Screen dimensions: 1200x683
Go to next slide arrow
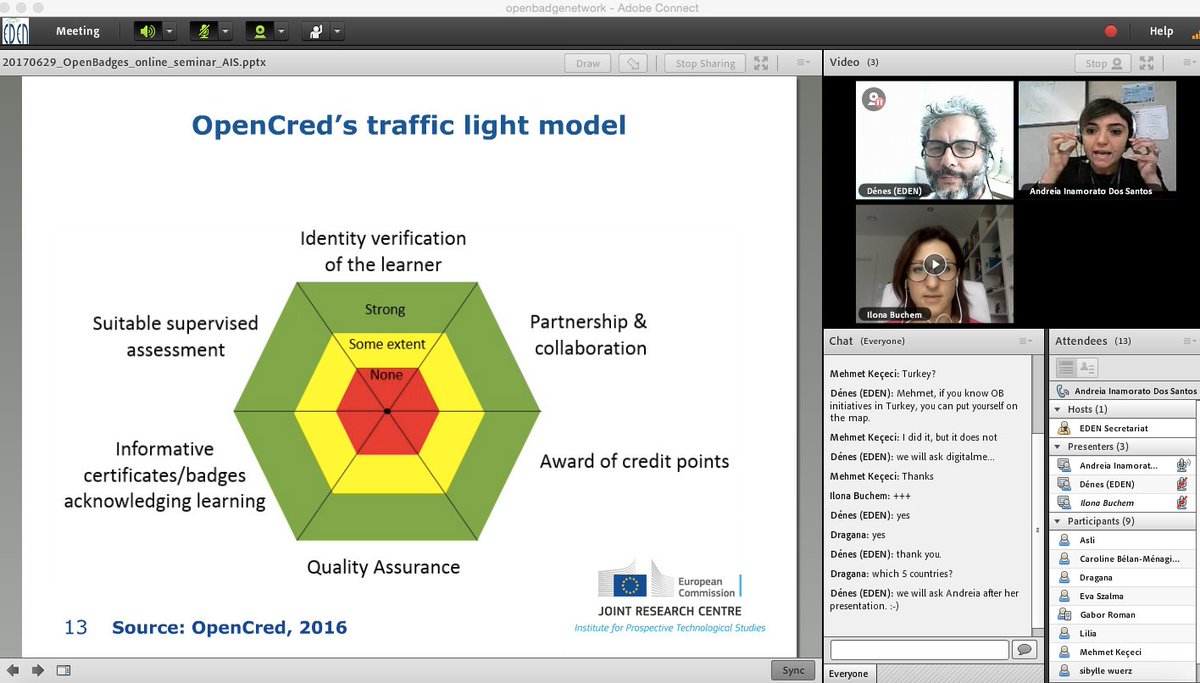click(x=37, y=670)
